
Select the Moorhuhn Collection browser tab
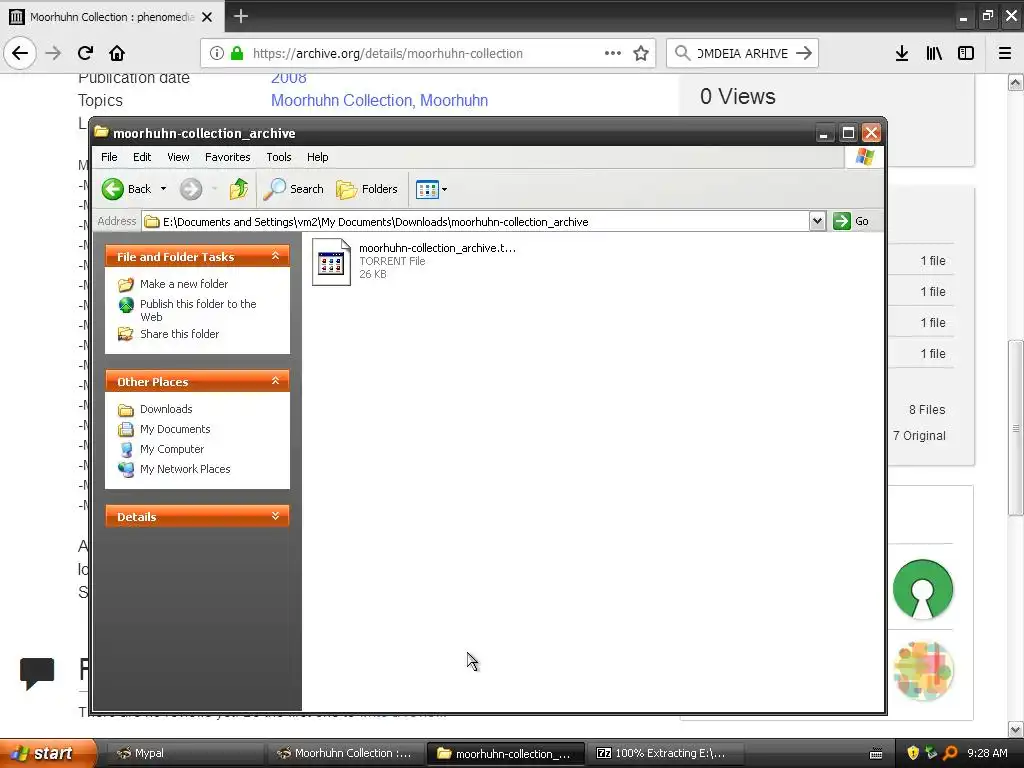coord(112,17)
